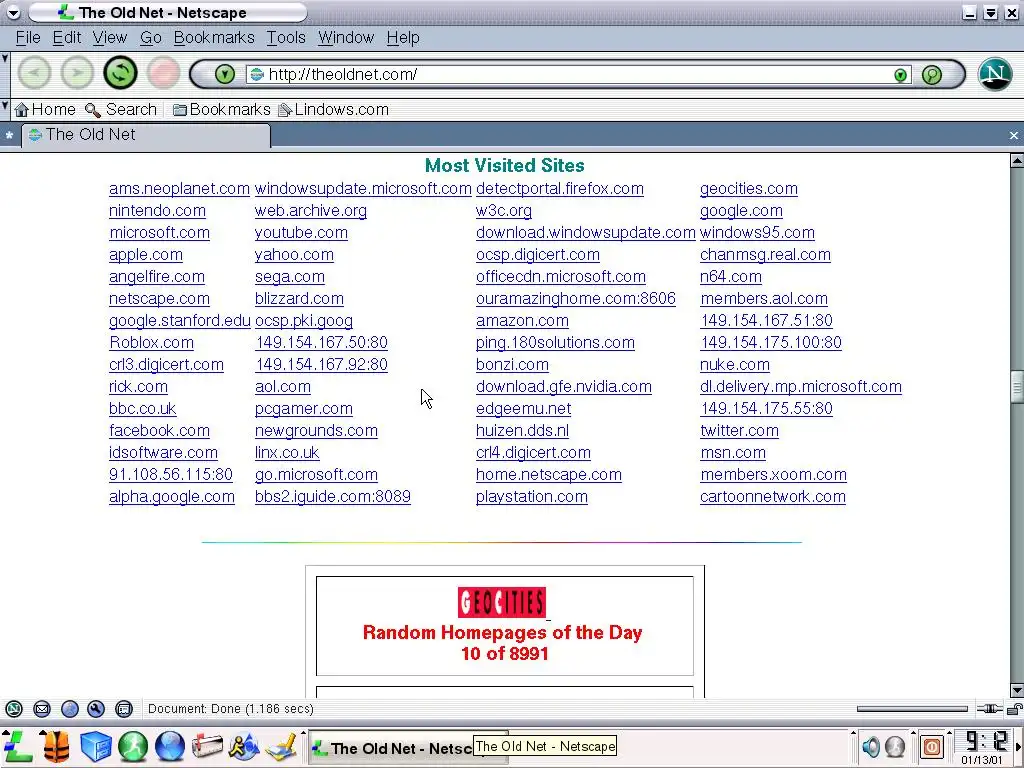Visit the nintendo.com link
The width and height of the screenshot is (1024, 768).
point(157,211)
